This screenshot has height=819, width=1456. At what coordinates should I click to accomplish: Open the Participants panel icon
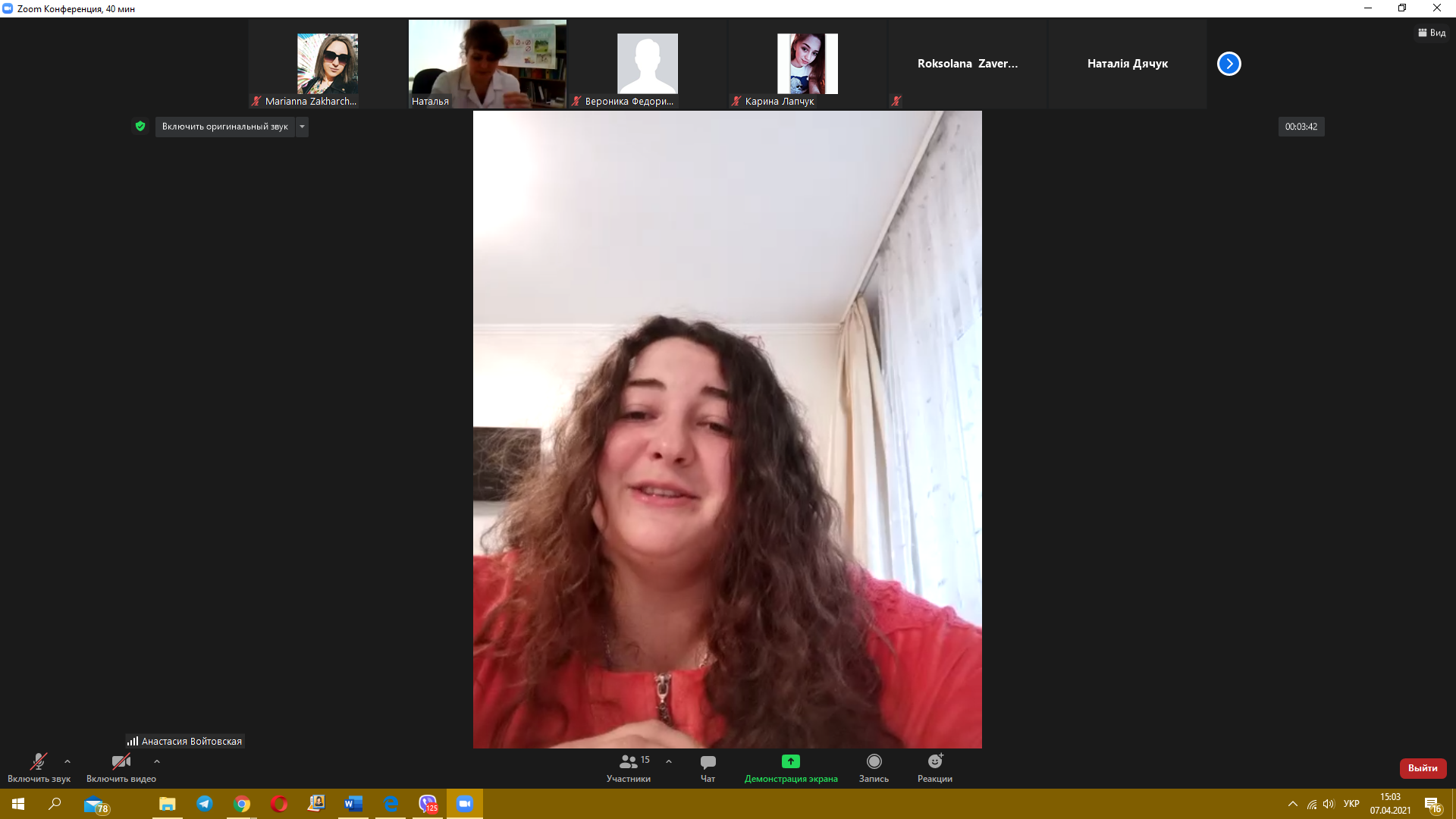point(629,762)
